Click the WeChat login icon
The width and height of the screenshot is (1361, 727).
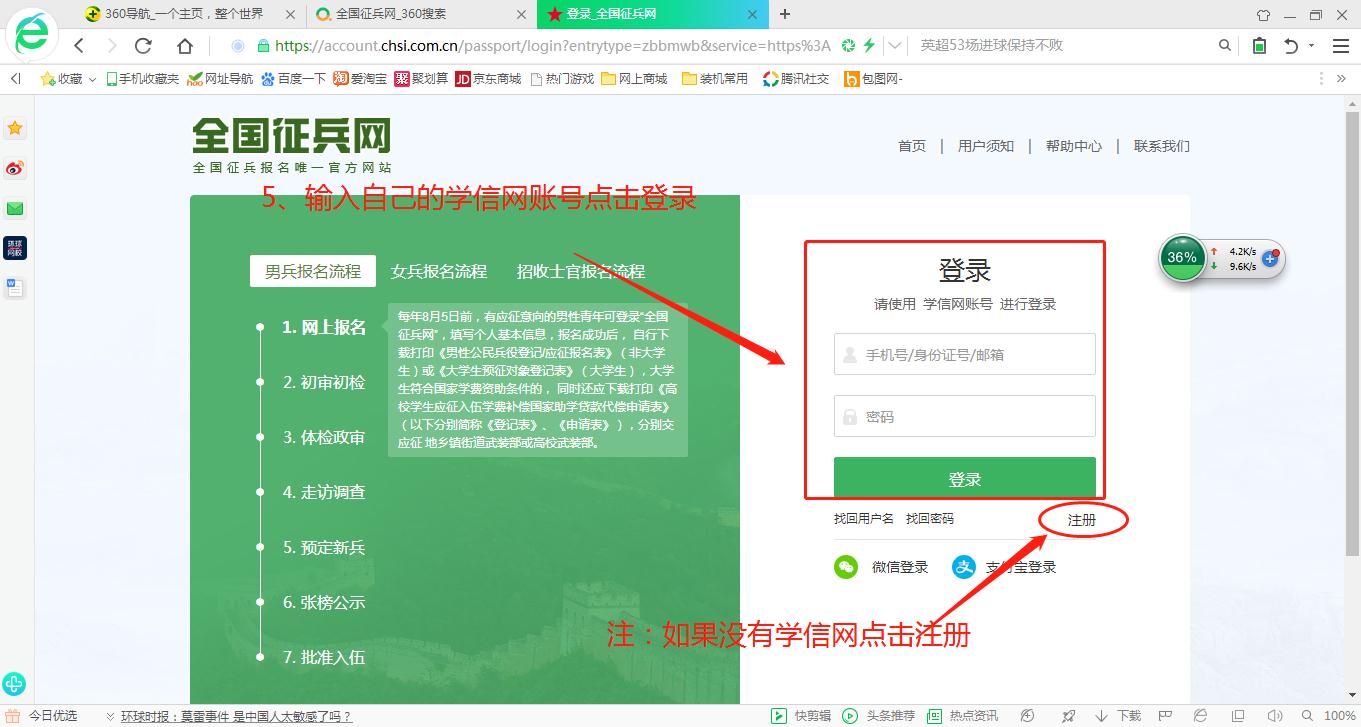click(x=846, y=567)
